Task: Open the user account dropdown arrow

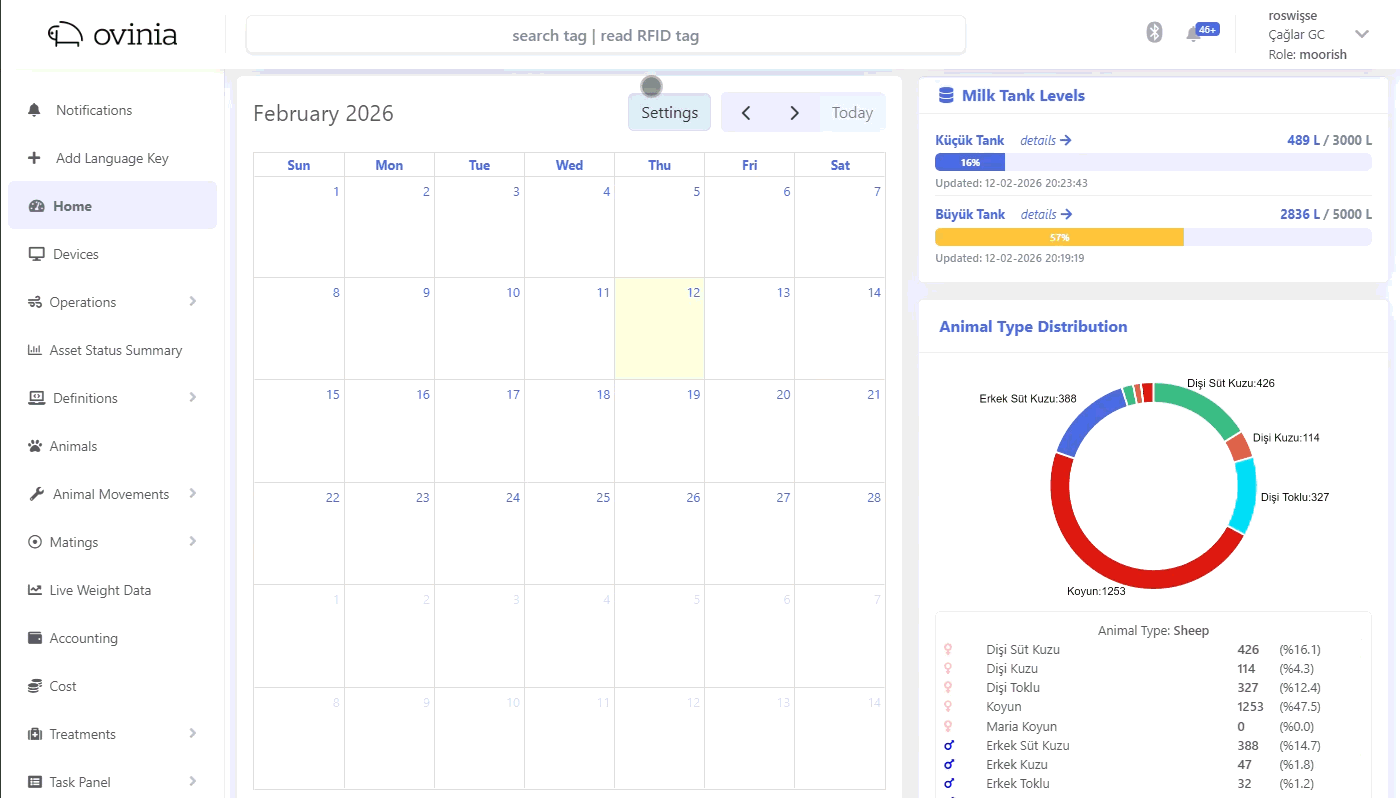Action: (x=1361, y=34)
